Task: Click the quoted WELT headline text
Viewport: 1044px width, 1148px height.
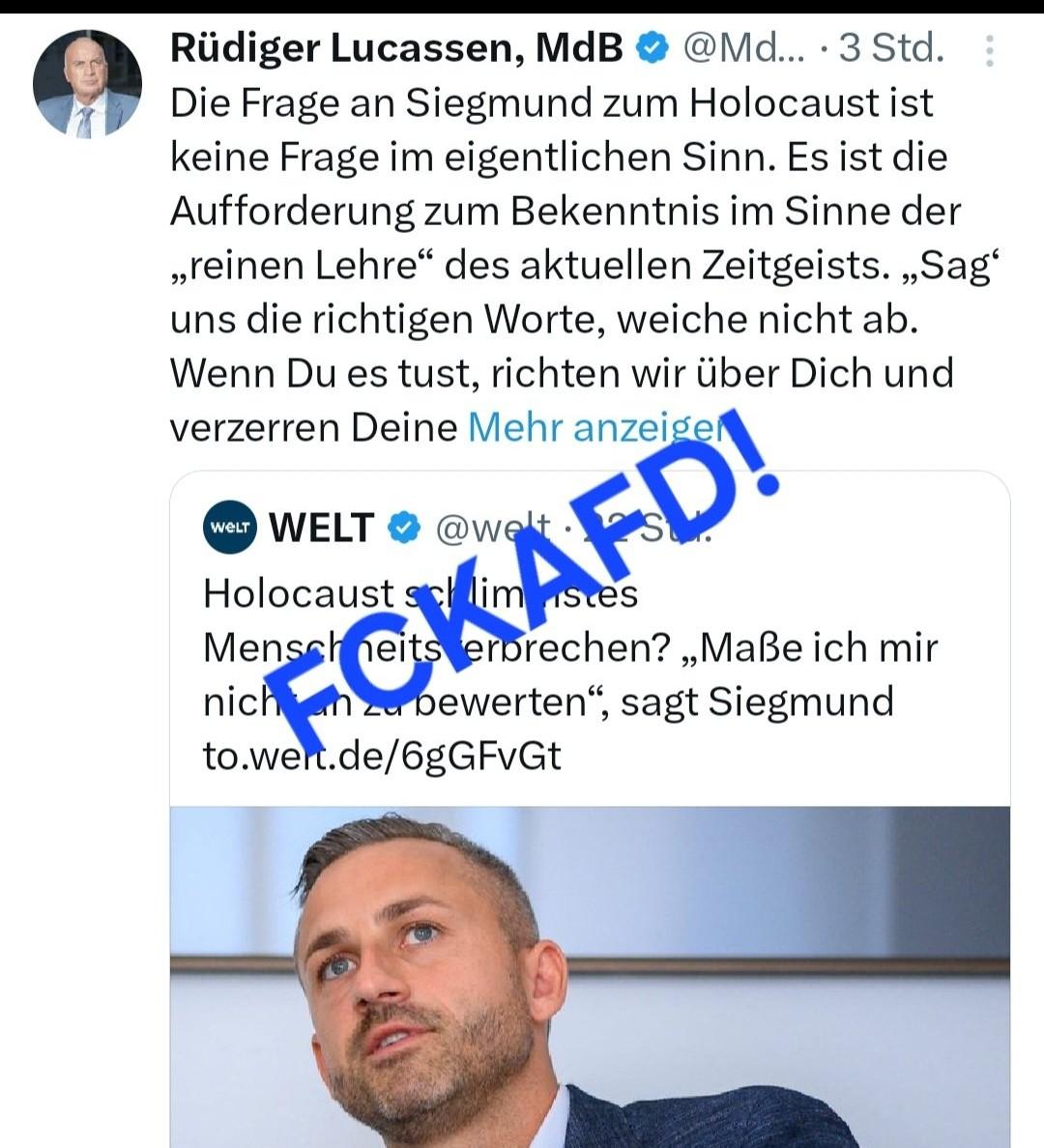Action: tap(570, 647)
